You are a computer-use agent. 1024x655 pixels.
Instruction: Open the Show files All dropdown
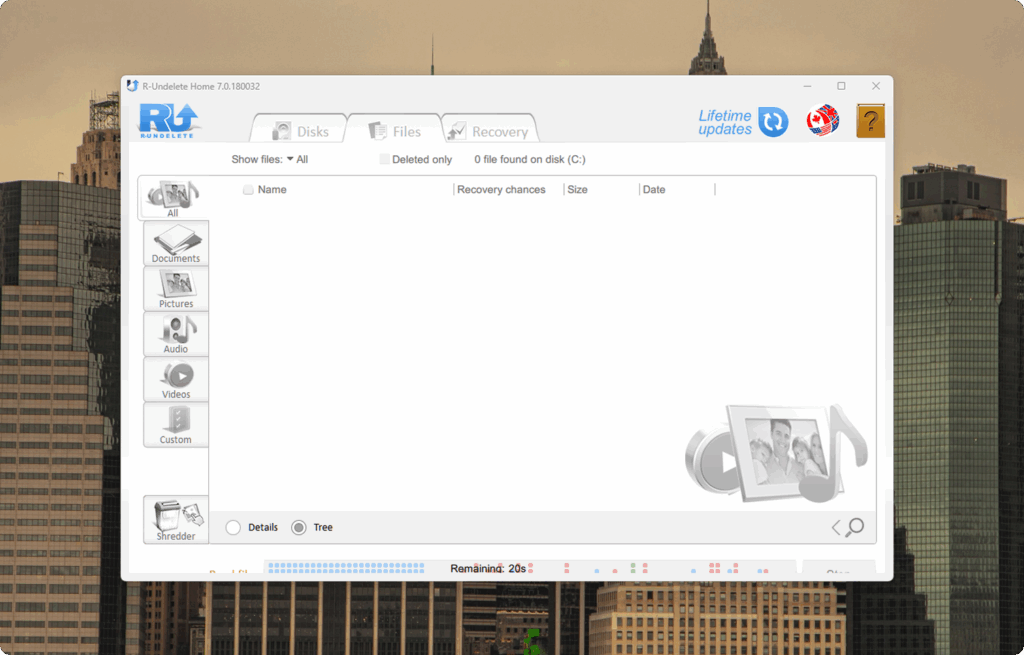click(x=297, y=159)
